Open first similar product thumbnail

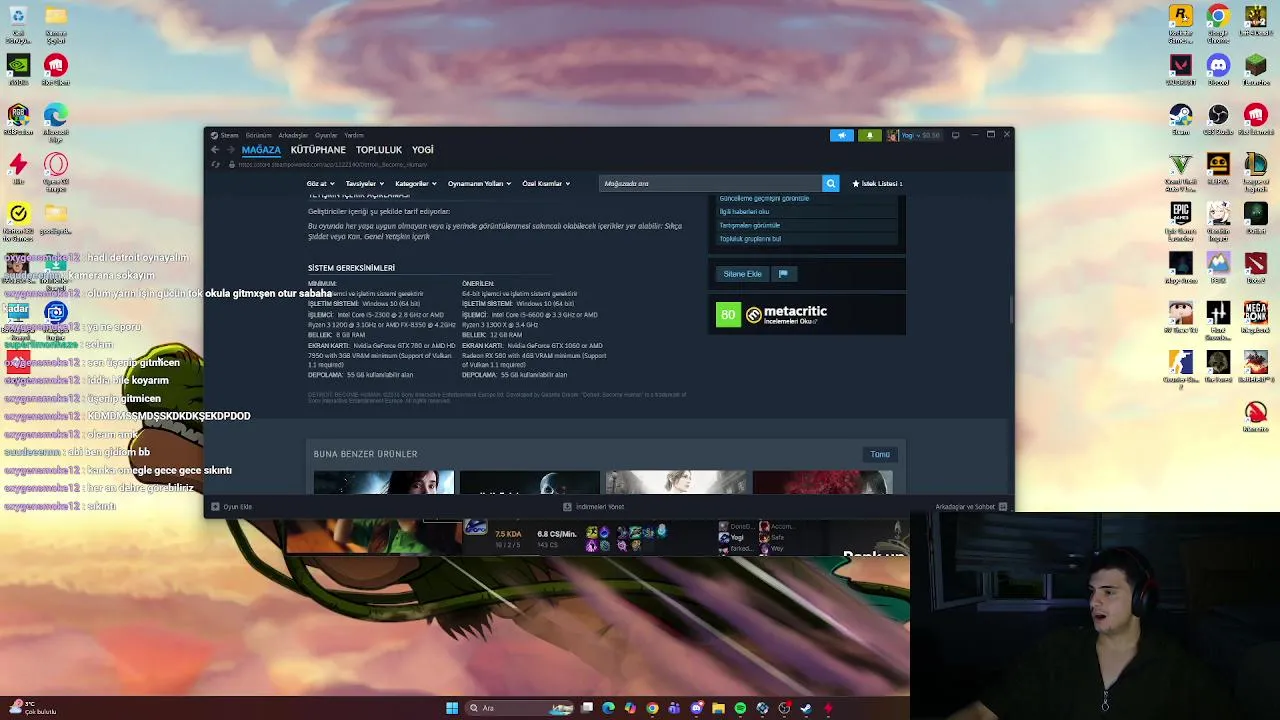(x=384, y=482)
